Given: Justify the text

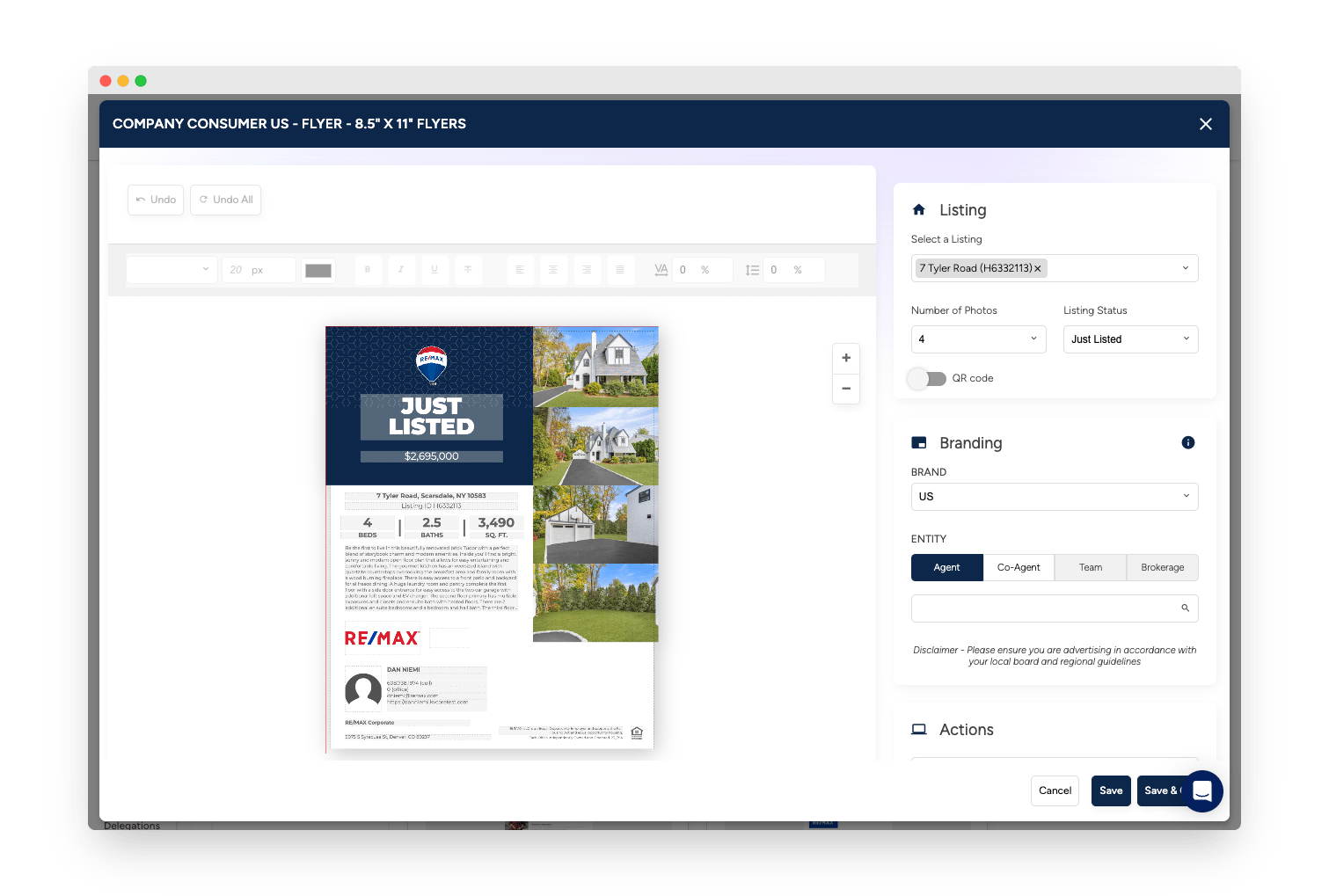Looking at the screenshot, I should pyautogui.click(x=620, y=270).
